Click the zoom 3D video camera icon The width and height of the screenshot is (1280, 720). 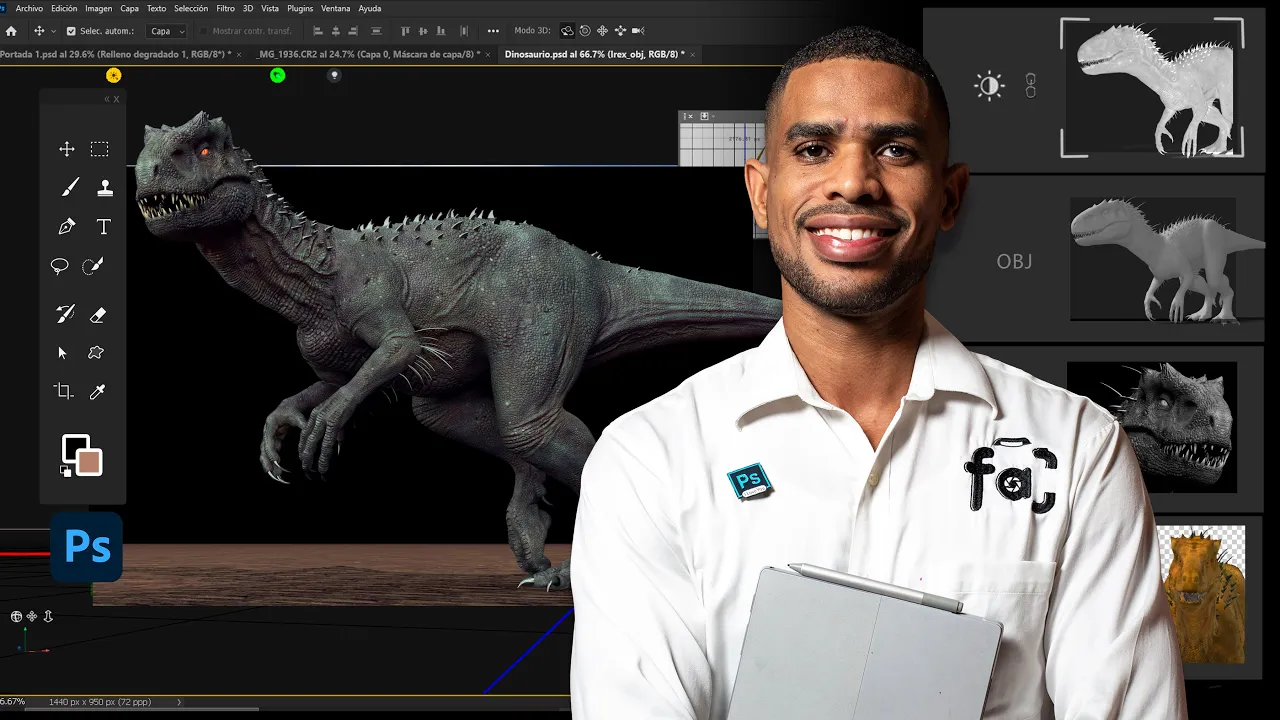click(x=638, y=31)
